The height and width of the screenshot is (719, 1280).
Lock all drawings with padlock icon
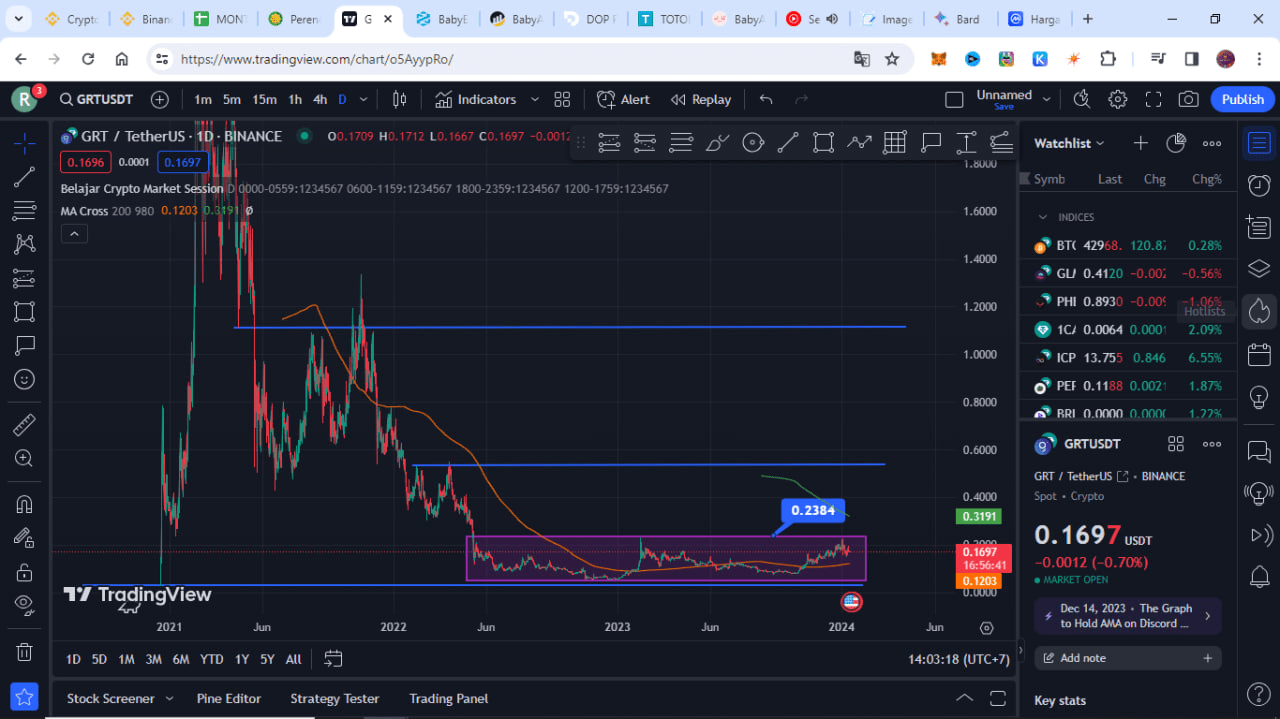click(24, 571)
